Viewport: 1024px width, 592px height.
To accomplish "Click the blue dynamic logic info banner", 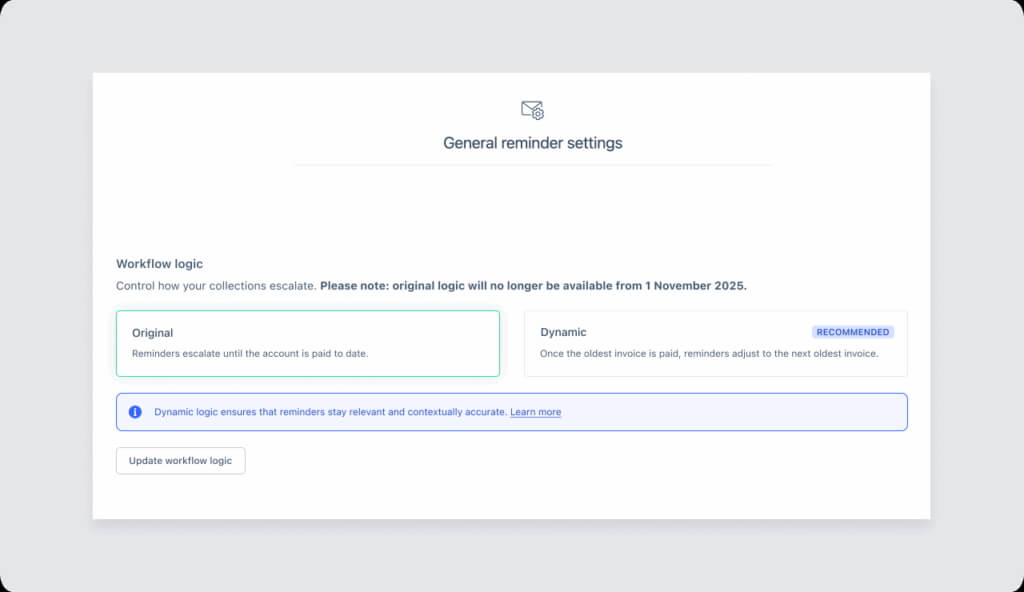I will pos(512,411).
